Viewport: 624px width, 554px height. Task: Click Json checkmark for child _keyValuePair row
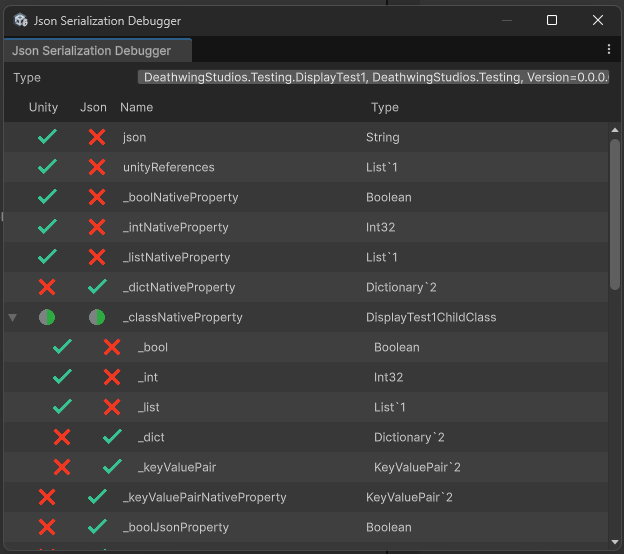point(113,466)
